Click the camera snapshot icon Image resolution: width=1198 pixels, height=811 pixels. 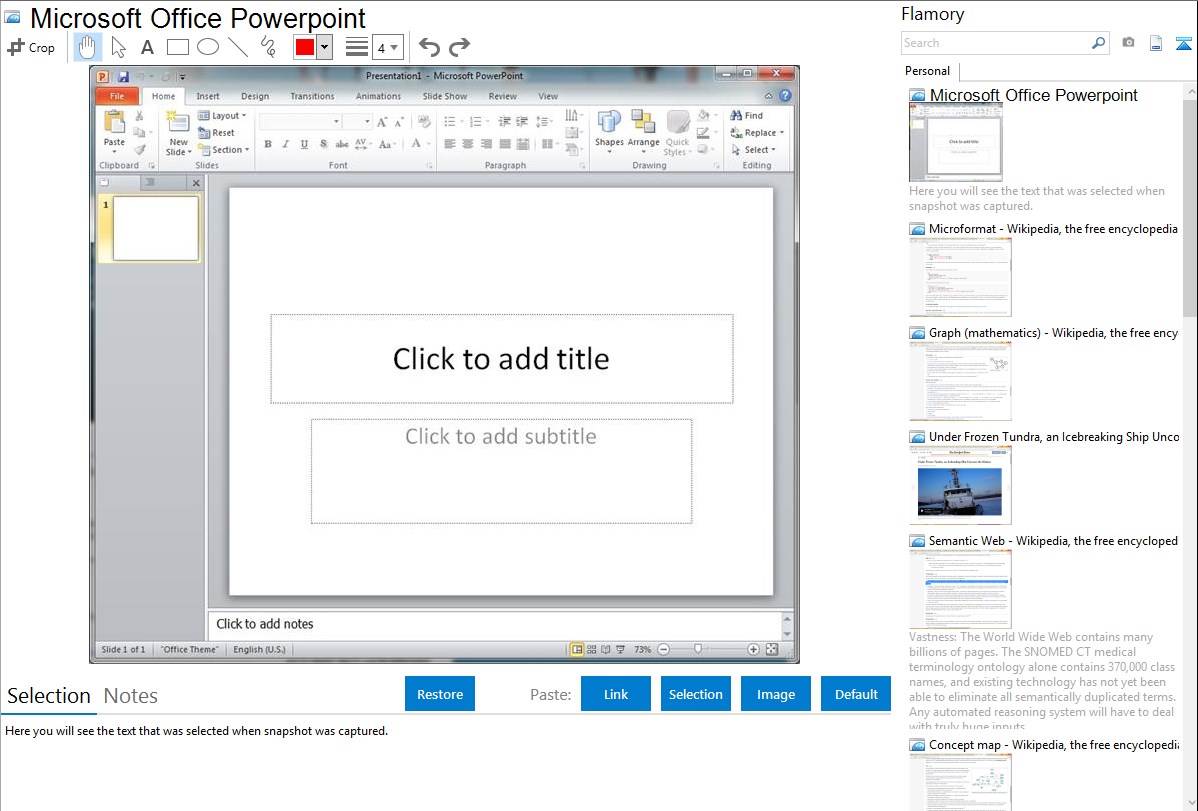pyautogui.click(x=1128, y=43)
